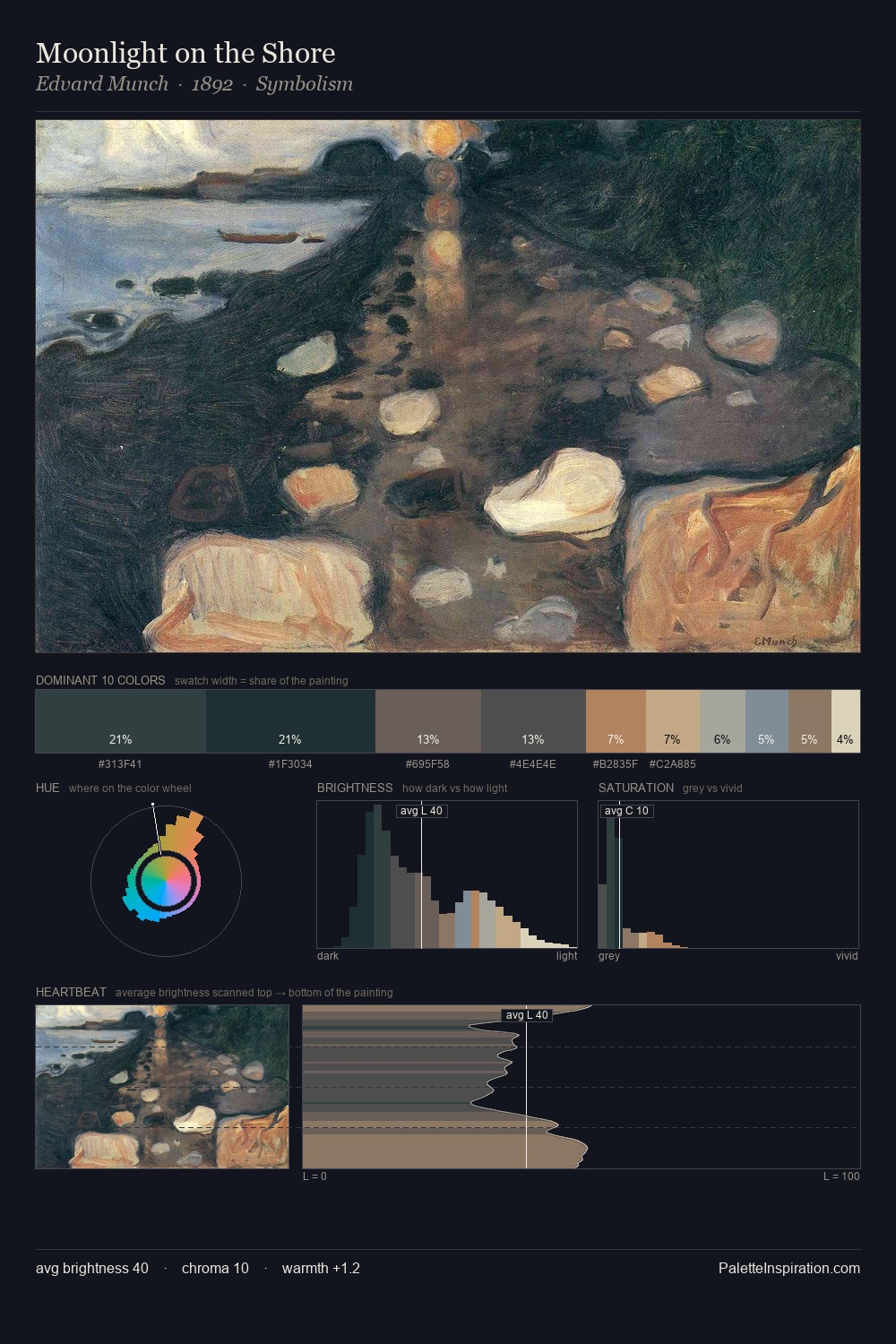
Task: Click the 'BRIGHTNESS' section heading
Action: (x=355, y=788)
